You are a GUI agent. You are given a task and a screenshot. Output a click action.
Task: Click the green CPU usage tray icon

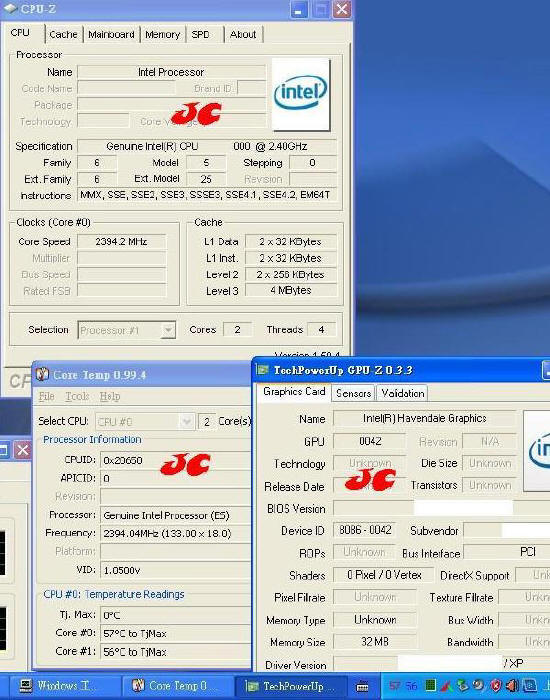pyautogui.click(x=430, y=686)
